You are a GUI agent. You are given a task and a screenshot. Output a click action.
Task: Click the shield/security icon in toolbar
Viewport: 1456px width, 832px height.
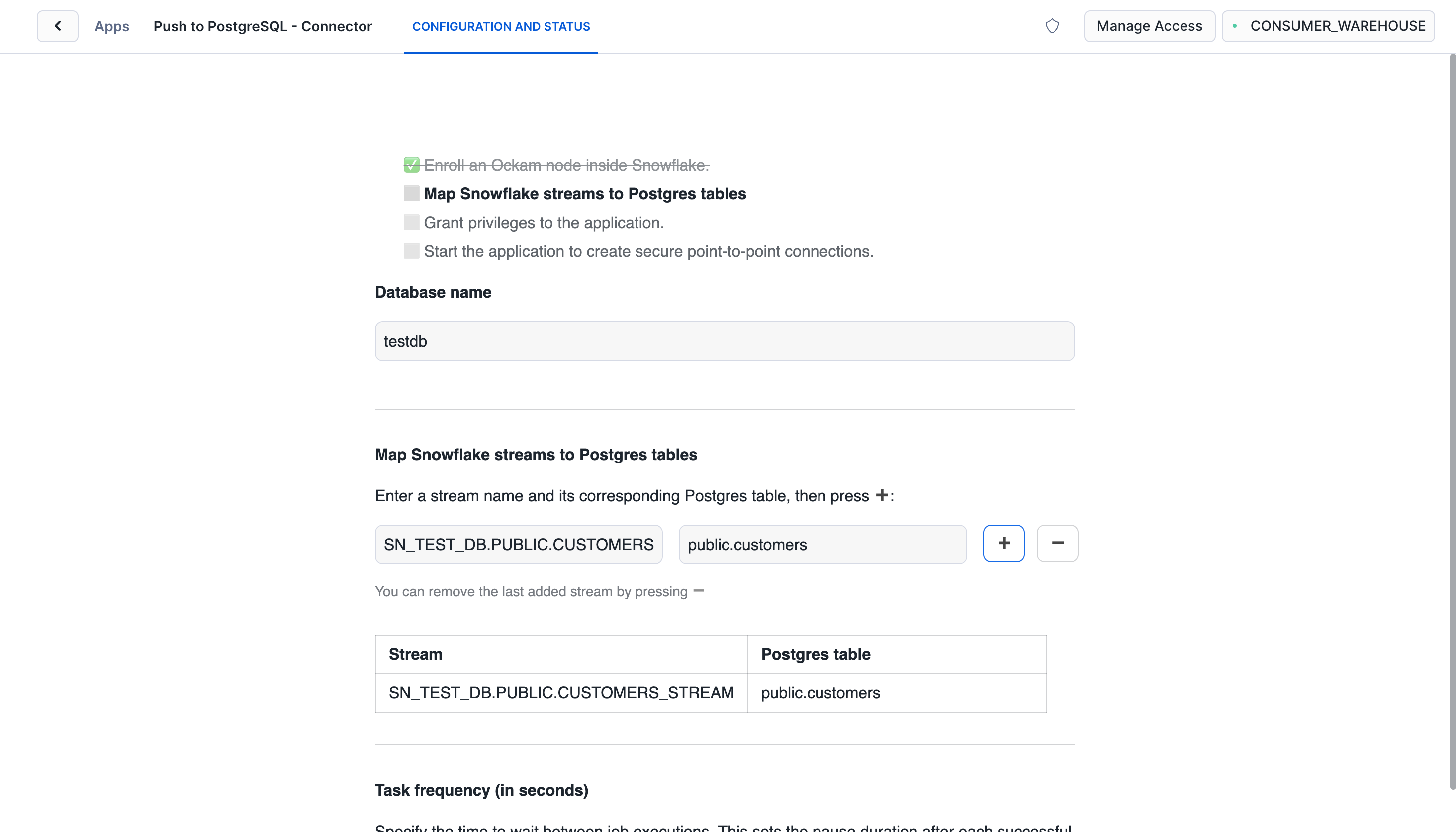click(x=1053, y=26)
